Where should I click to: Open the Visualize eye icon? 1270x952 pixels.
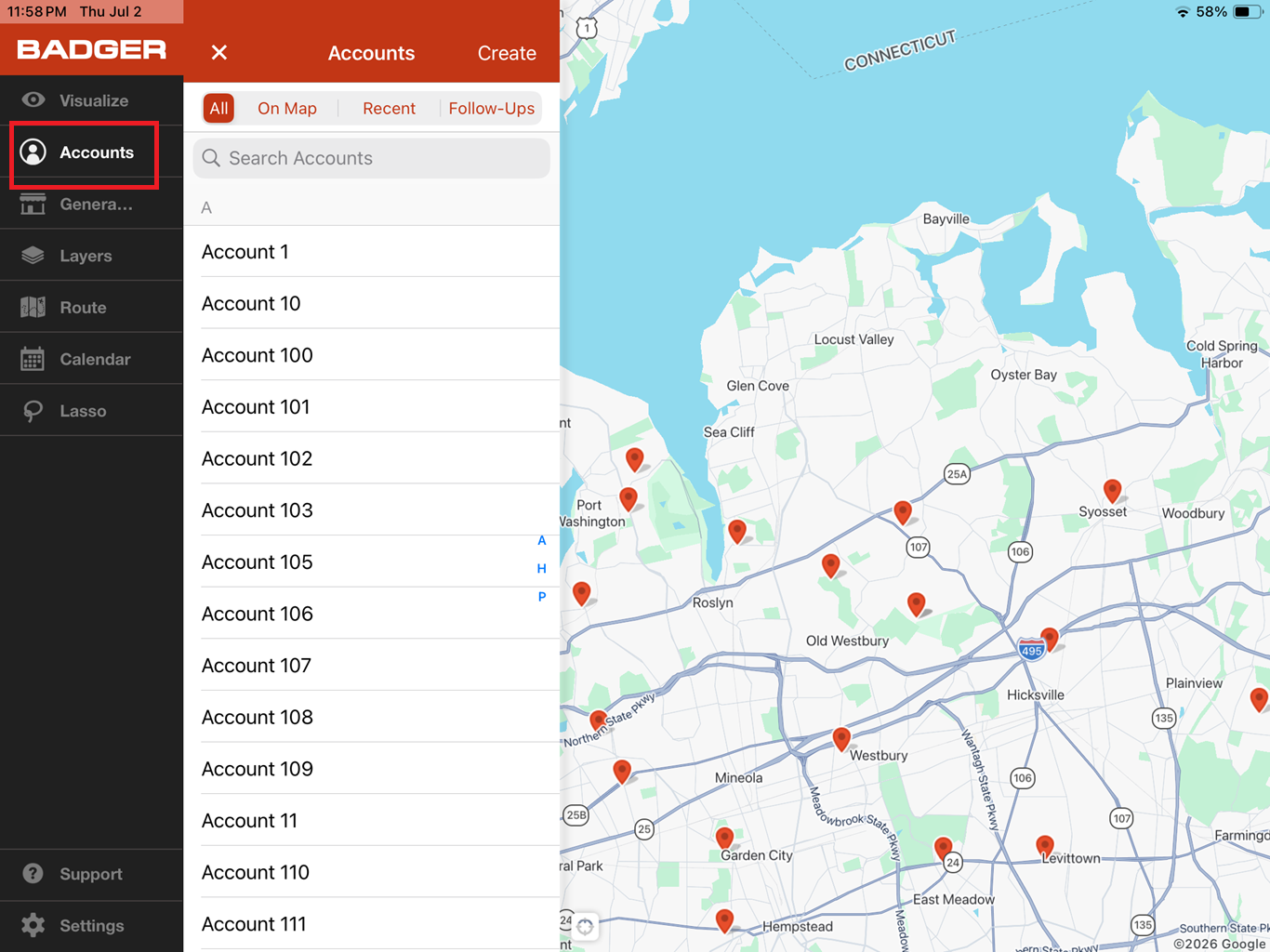tap(33, 100)
